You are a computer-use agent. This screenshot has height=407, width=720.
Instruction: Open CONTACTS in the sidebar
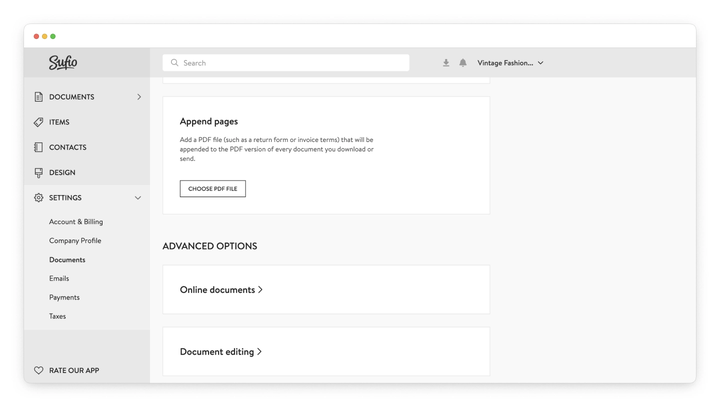tap(68, 147)
